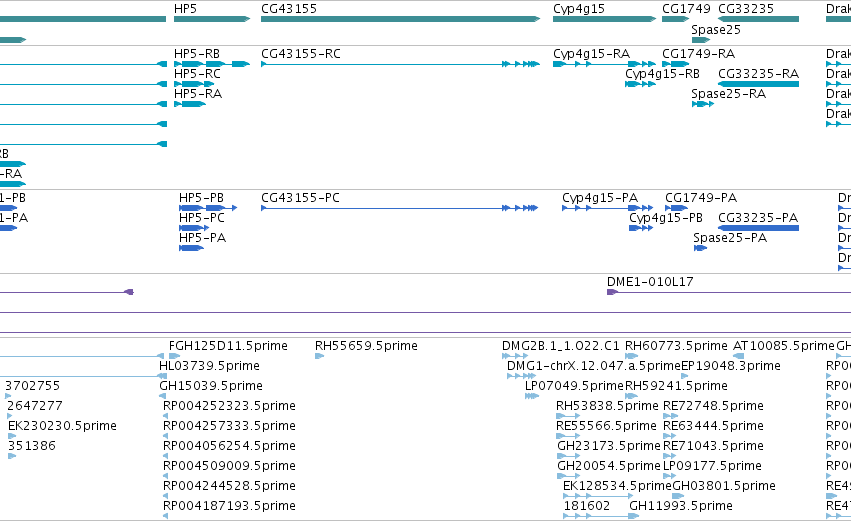Click EST LP09177.5prime
The width and height of the screenshot is (851, 521).
712,466
